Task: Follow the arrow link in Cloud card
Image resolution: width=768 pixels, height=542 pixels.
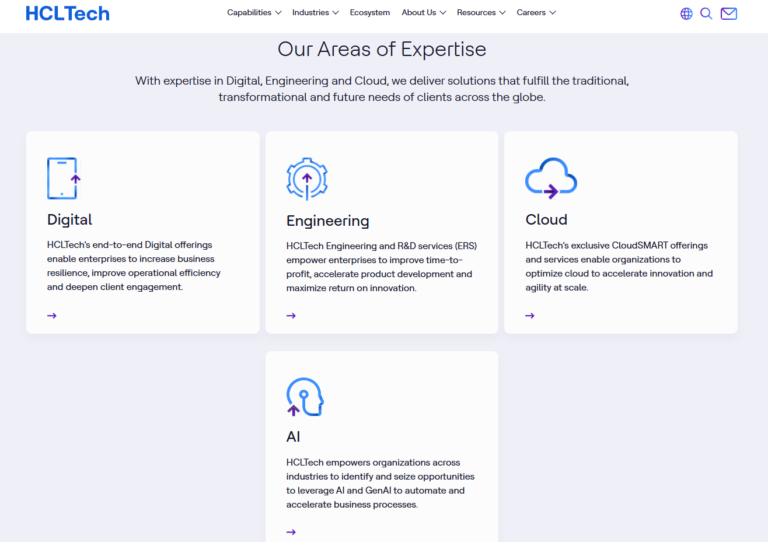Action: (x=530, y=316)
